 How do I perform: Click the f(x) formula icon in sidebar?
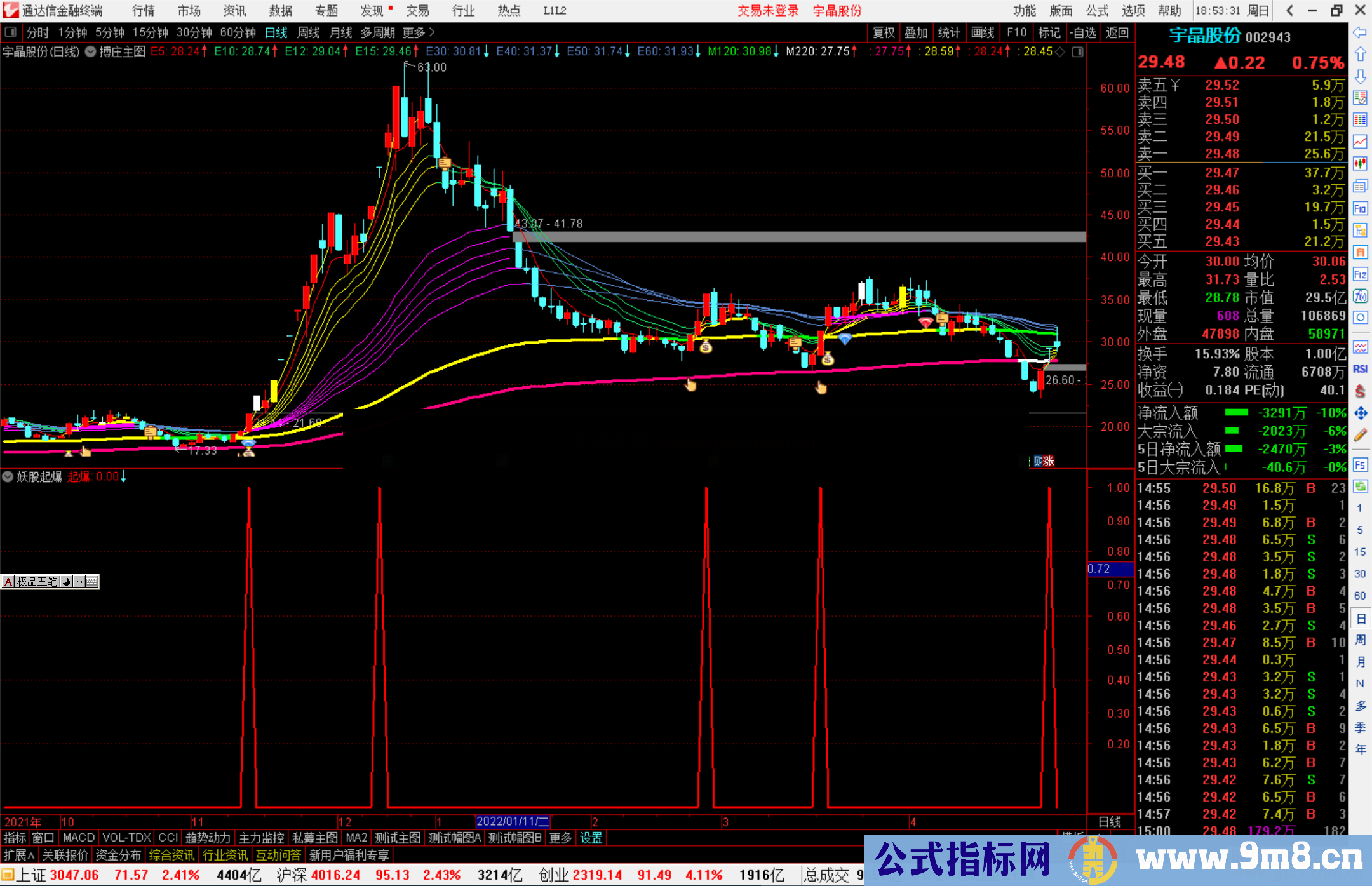[1360, 296]
